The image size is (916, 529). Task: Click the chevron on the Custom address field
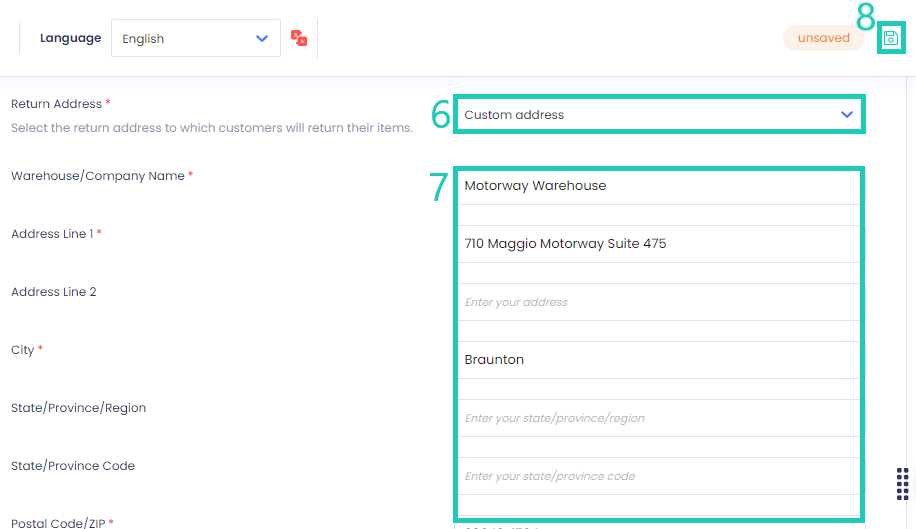click(x=846, y=114)
